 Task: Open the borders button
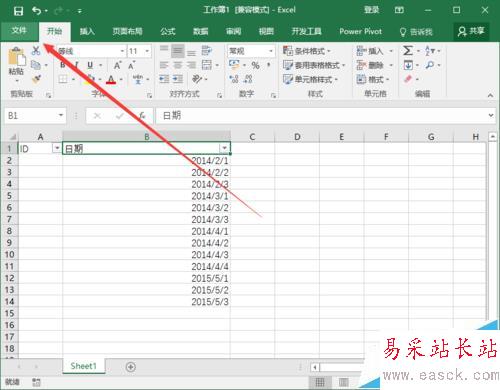63,79
